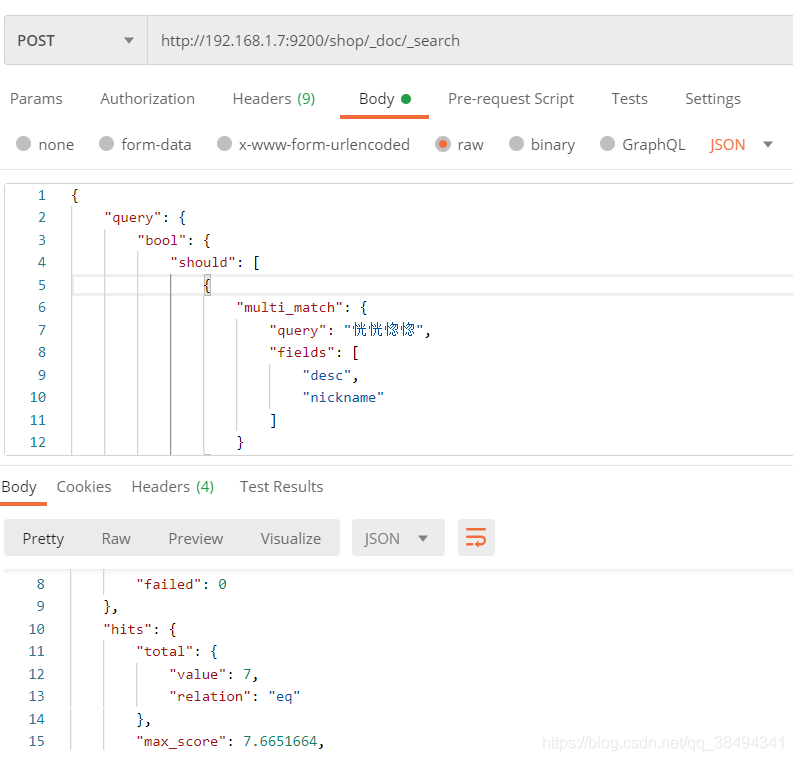
Task: Open the Authorization tab
Action: click(147, 99)
